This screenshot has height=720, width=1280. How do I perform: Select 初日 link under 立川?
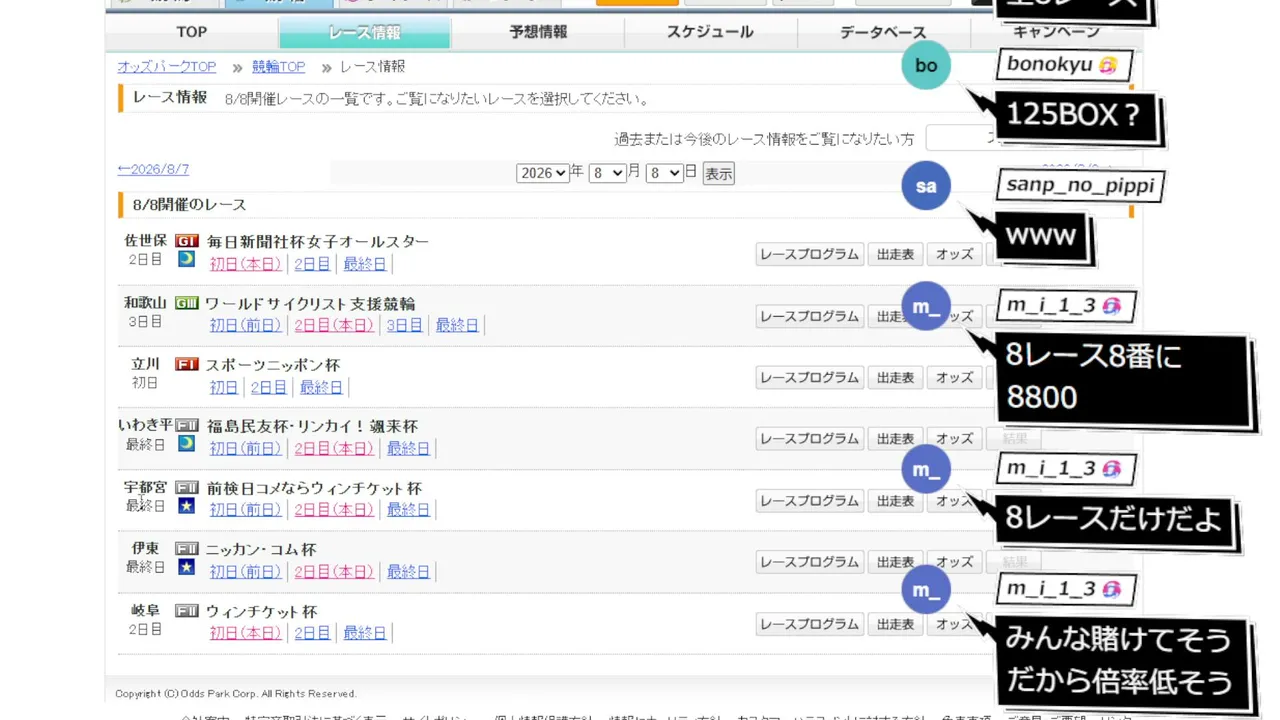[x=224, y=387]
